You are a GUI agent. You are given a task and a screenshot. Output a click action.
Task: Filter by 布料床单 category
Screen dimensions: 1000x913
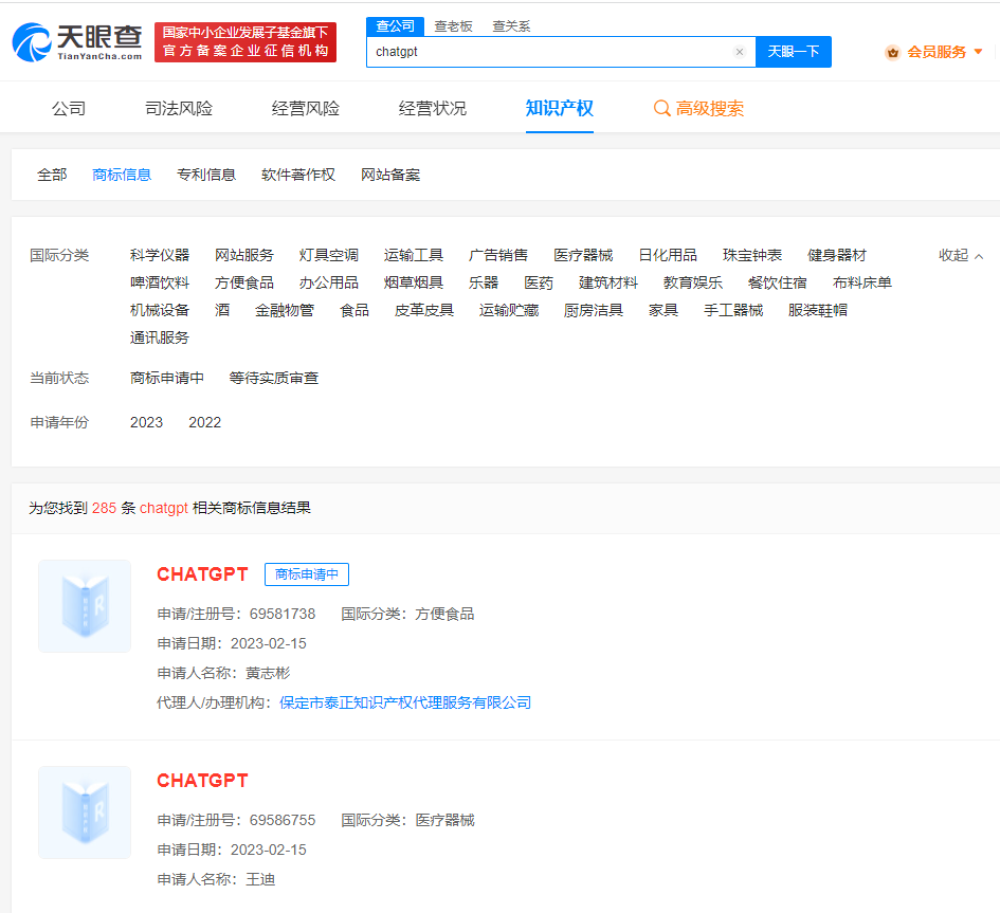[862, 282]
